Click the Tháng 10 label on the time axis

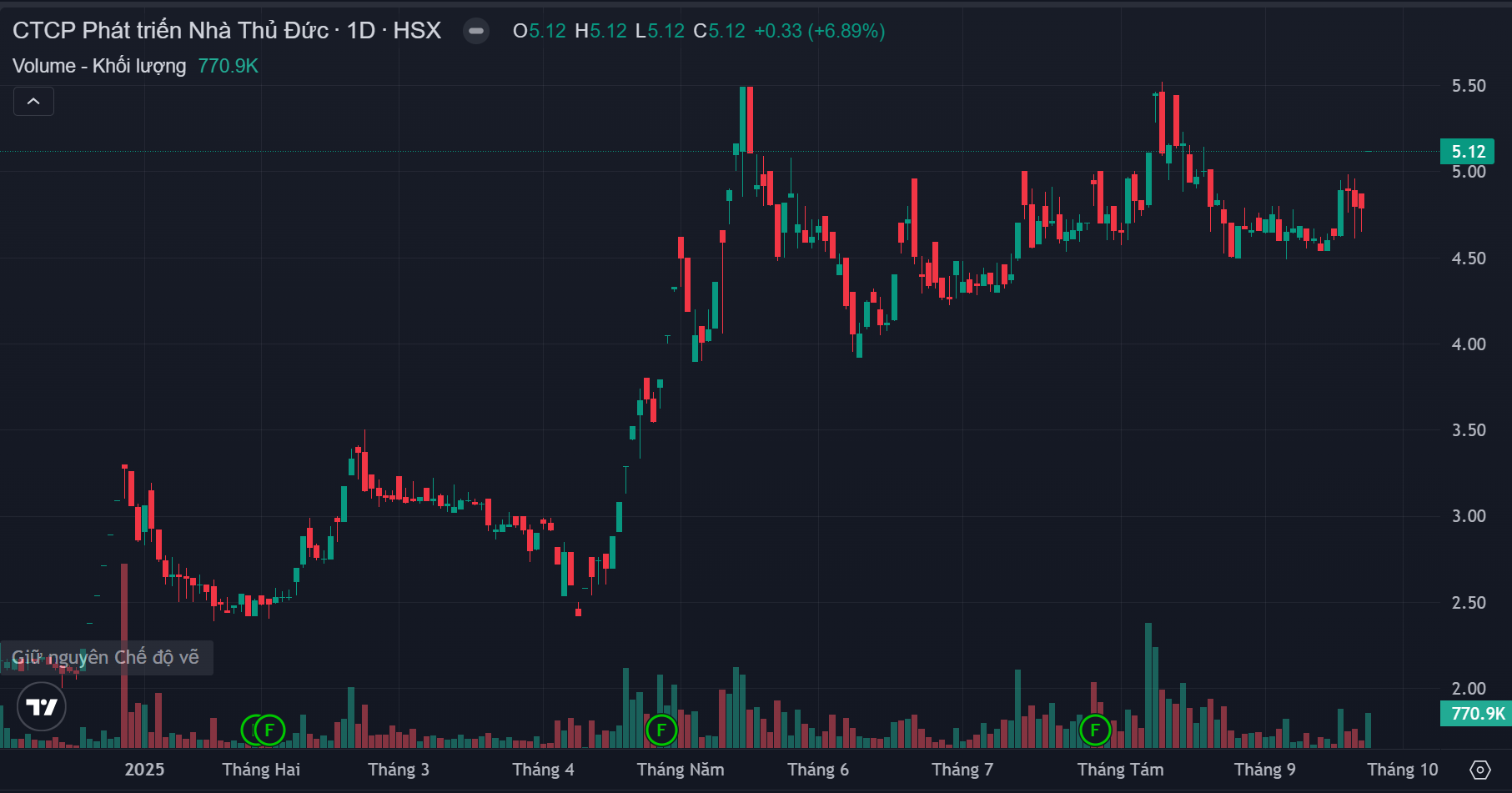1403,770
